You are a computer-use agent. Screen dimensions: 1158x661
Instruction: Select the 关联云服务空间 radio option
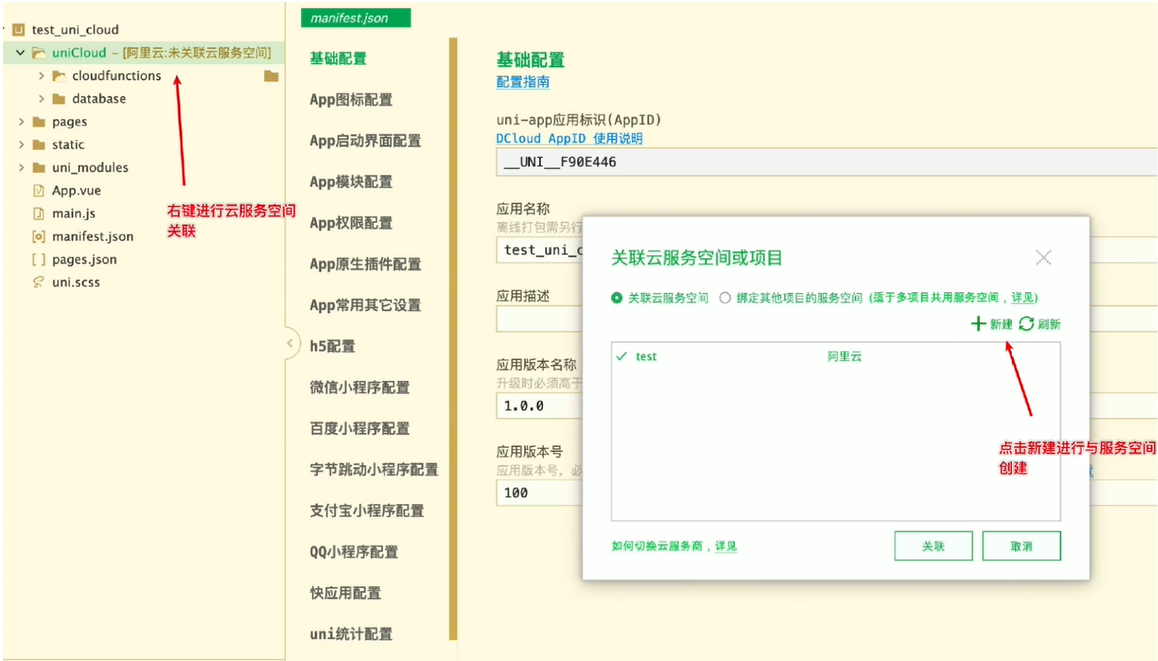(x=617, y=298)
